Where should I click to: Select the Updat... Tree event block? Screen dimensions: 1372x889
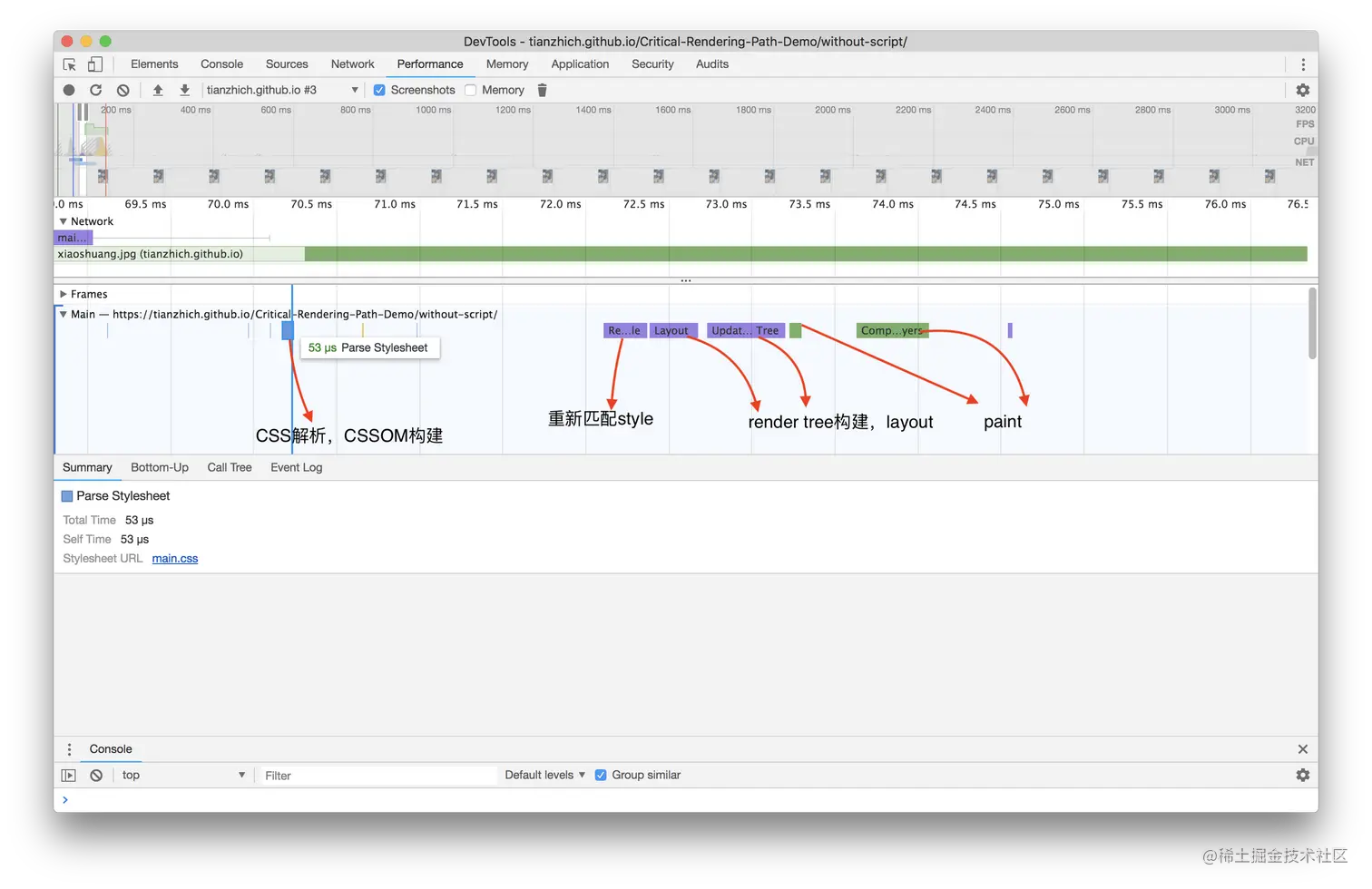[745, 330]
